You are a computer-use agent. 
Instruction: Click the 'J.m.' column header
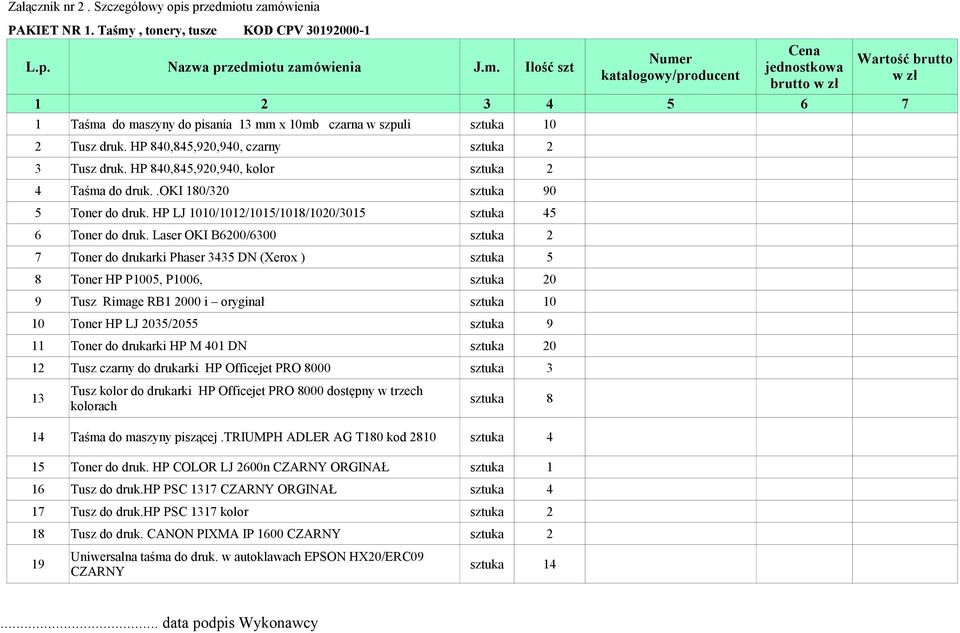[487, 67]
